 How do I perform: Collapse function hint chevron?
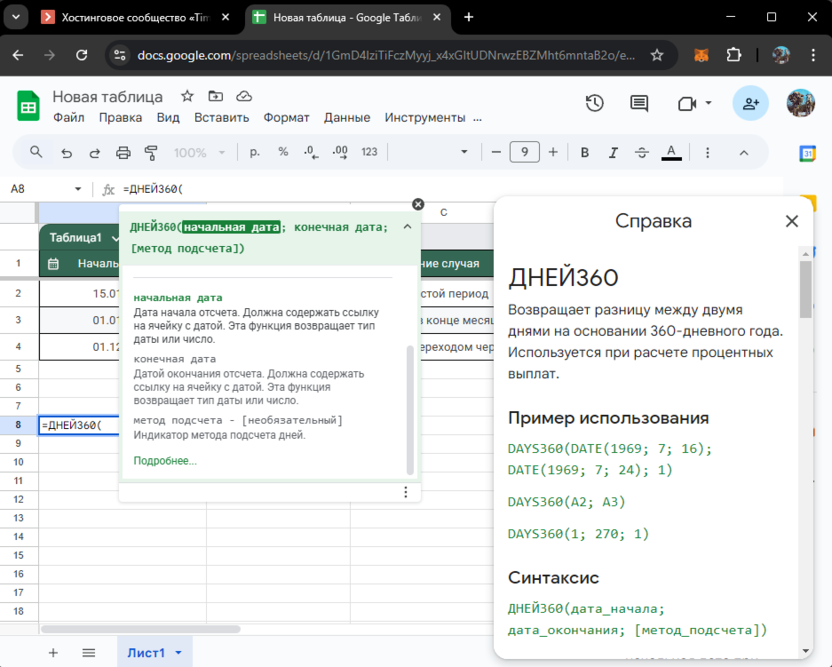click(x=407, y=227)
